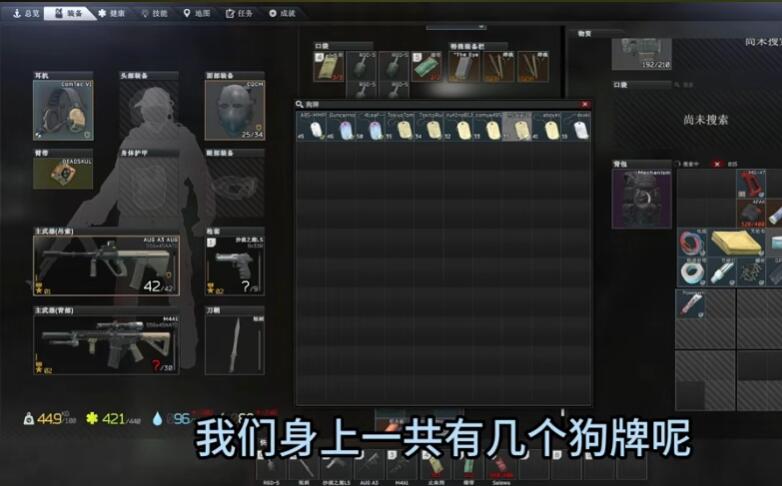782x486 pixels.
Task: Select the fifth dogtag, second gold one
Action: point(429,126)
